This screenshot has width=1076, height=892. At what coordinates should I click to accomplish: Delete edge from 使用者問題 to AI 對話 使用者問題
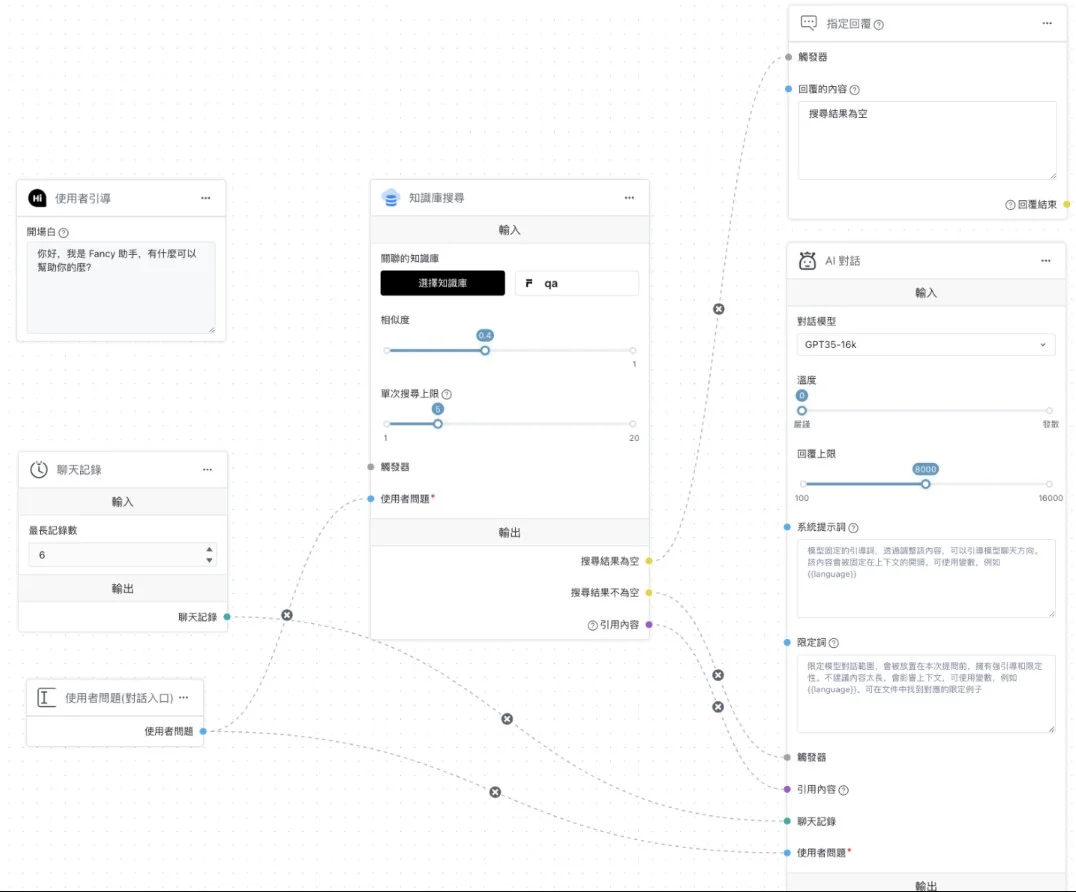click(x=495, y=793)
